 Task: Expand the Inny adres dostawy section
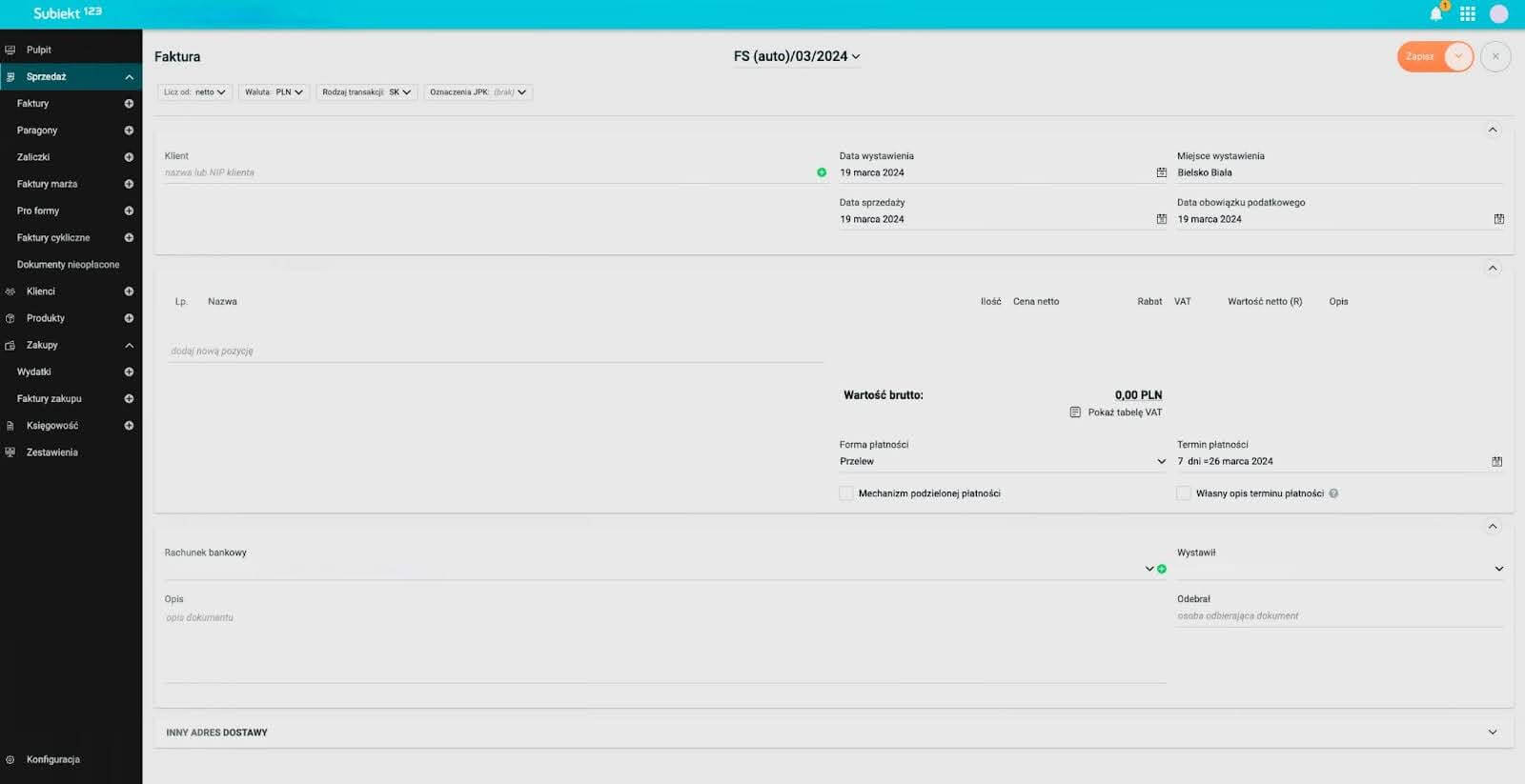click(1492, 733)
